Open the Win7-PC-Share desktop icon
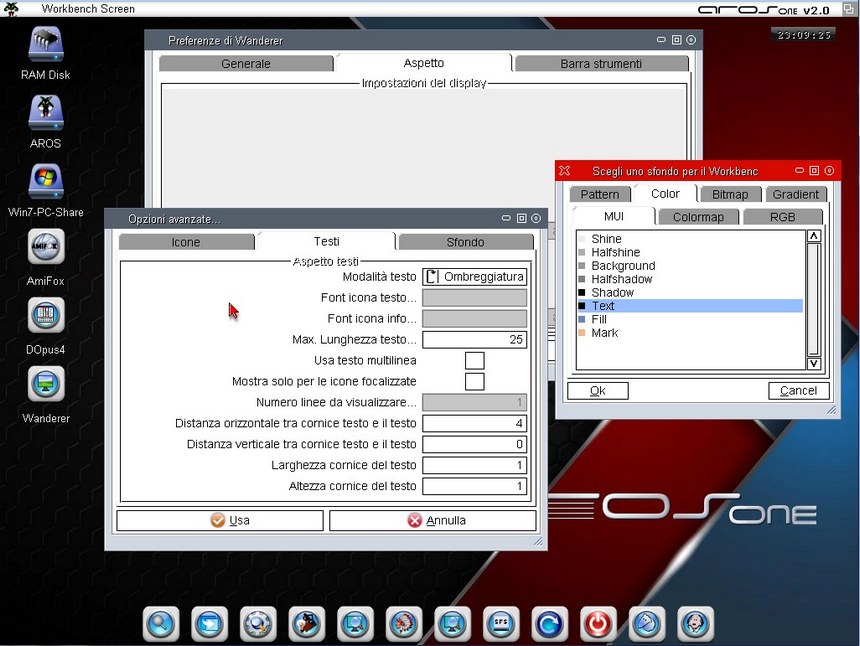 45,182
